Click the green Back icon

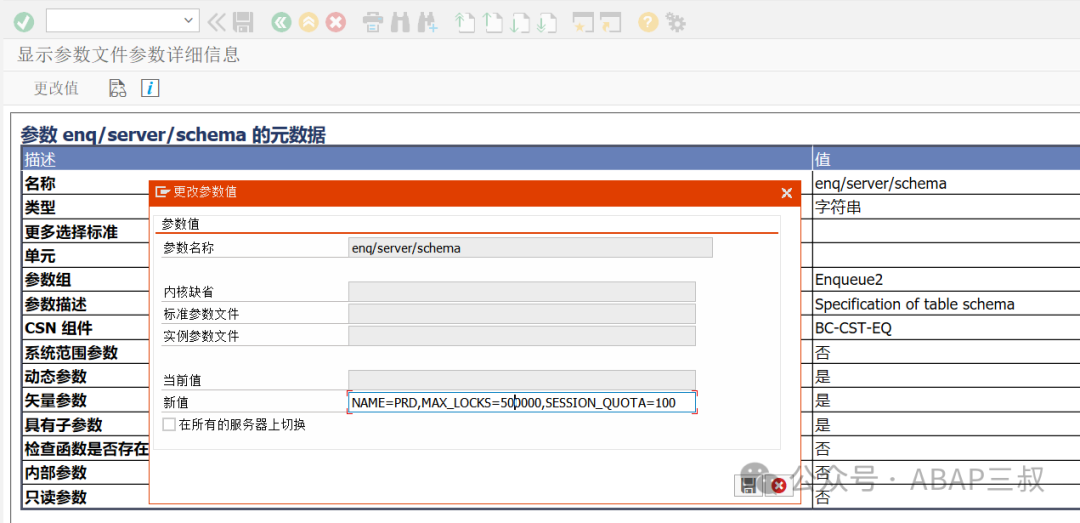[280, 22]
